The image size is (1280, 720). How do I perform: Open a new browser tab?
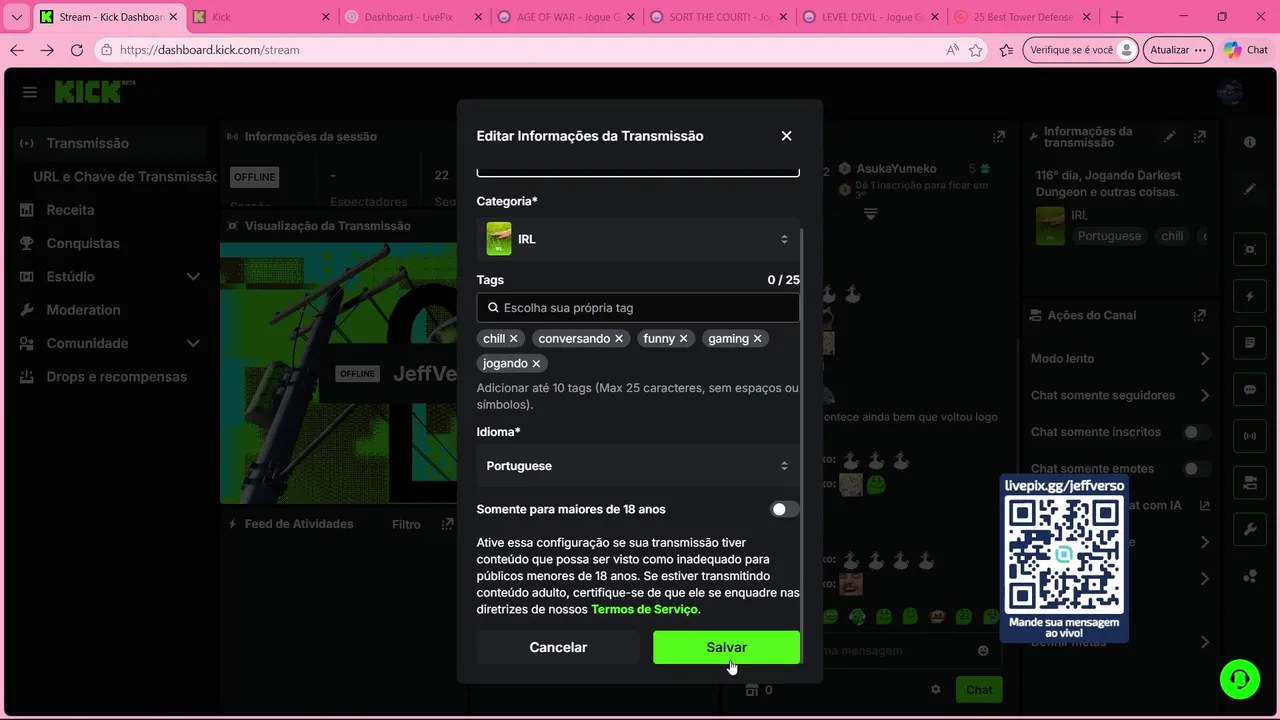(x=1117, y=17)
